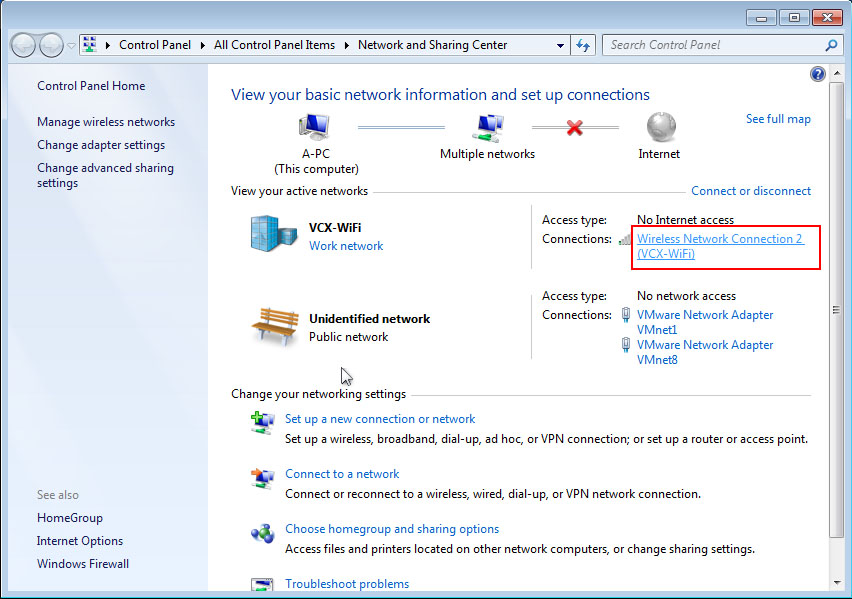Click the Unidentified network bench icon
Image resolution: width=852 pixels, height=599 pixels.
point(275,326)
